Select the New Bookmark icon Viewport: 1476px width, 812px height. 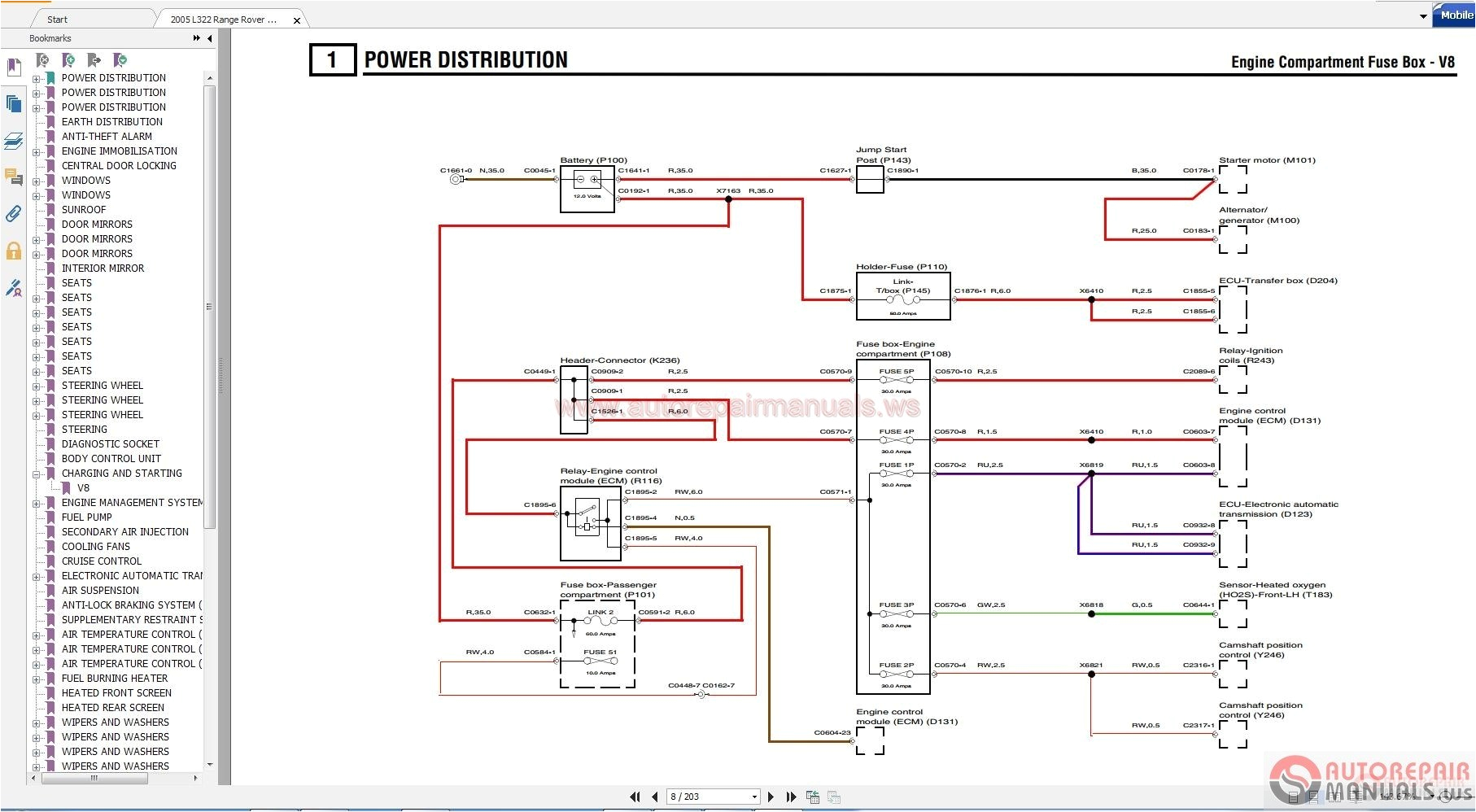click(x=68, y=60)
